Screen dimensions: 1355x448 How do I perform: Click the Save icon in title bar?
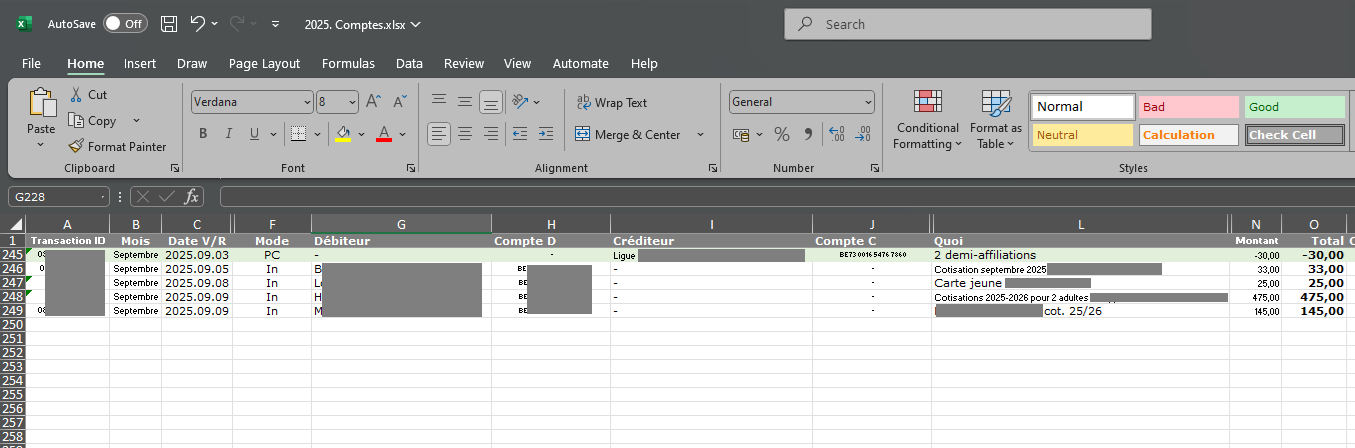pos(169,23)
